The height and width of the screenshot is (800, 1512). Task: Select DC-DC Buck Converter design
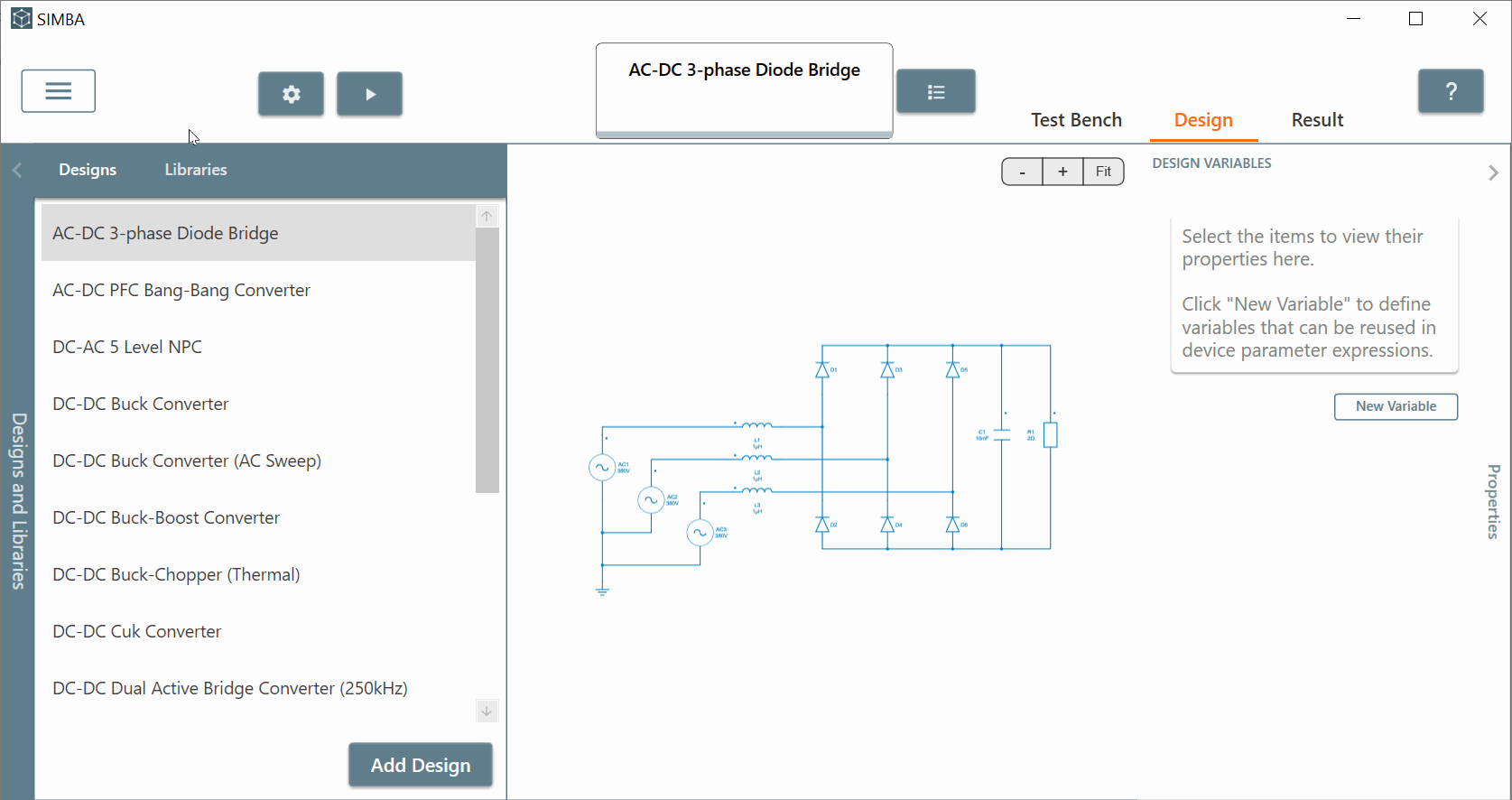click(141, 404)
